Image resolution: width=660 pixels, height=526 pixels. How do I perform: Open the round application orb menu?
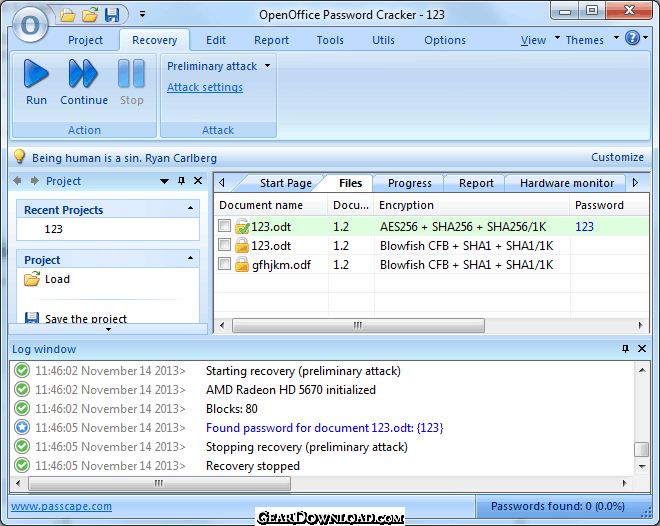click(x=29, y=24)
